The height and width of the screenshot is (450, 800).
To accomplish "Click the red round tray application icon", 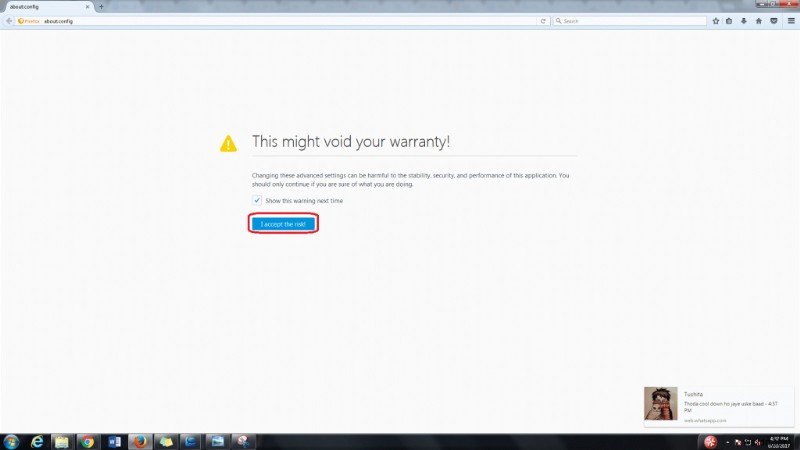I will pyautogui.click(x=710, y=442).
